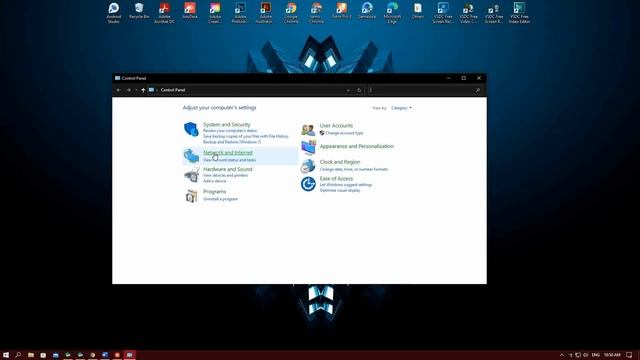Click the System and Security heading link
The image size is (640, 360).
[227, 124]
